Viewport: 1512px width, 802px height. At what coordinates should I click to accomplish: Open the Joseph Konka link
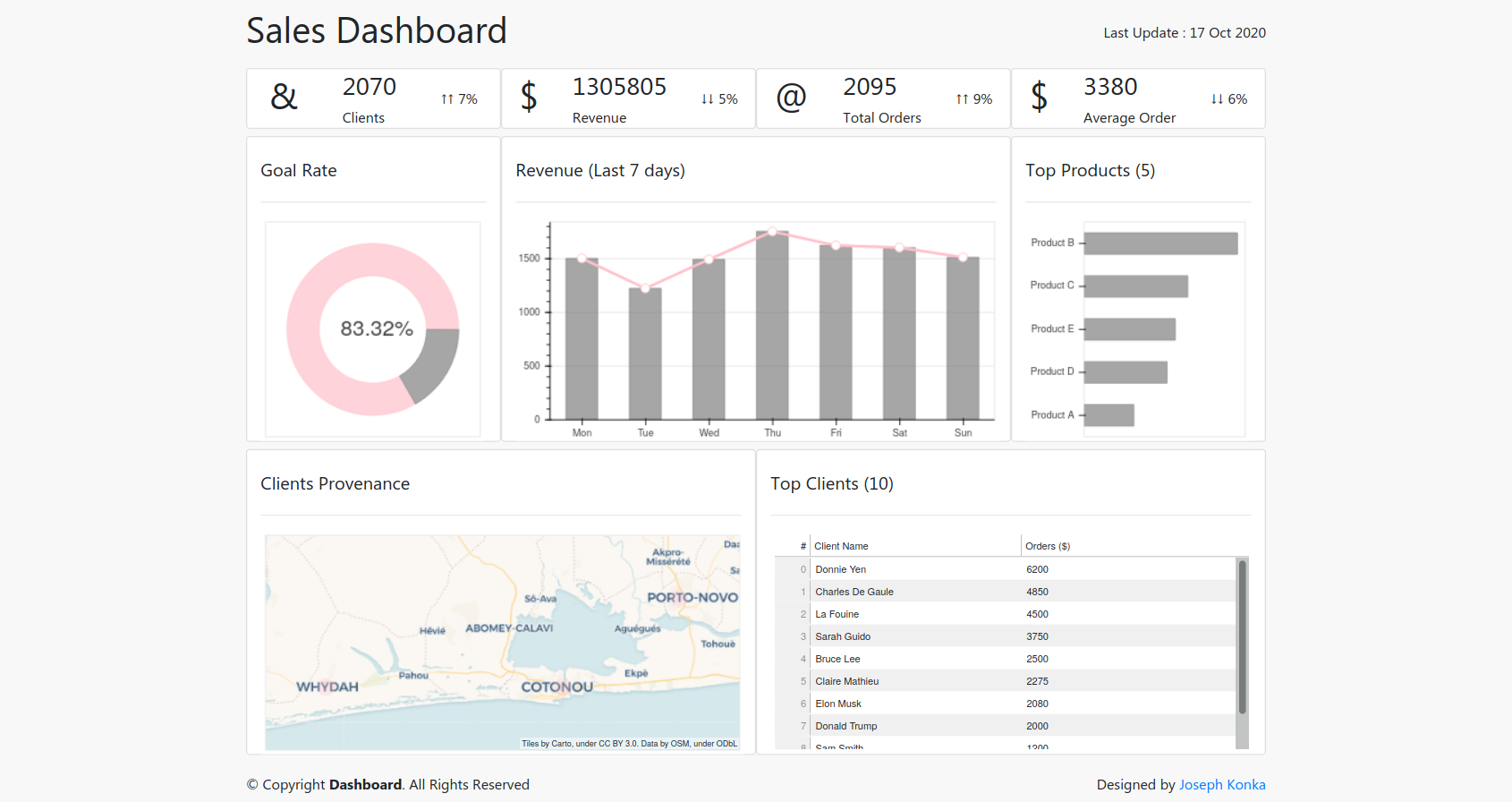point(1222,785)
